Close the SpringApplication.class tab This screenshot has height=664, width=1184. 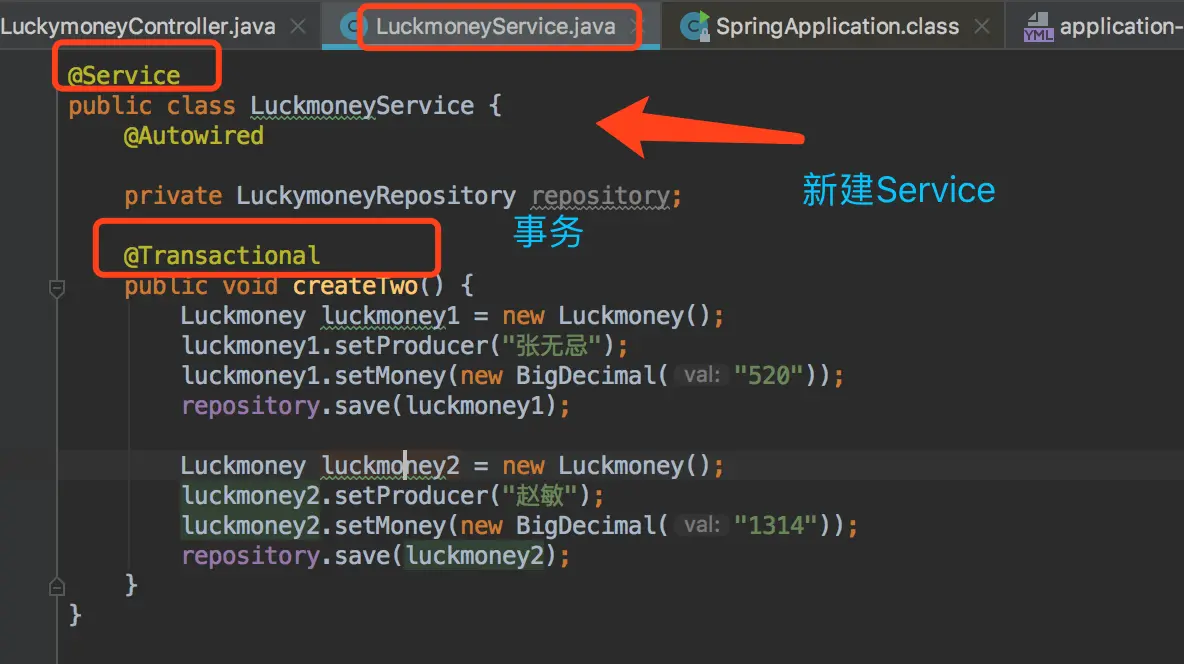pyautogui.click(x=982, y=26)
